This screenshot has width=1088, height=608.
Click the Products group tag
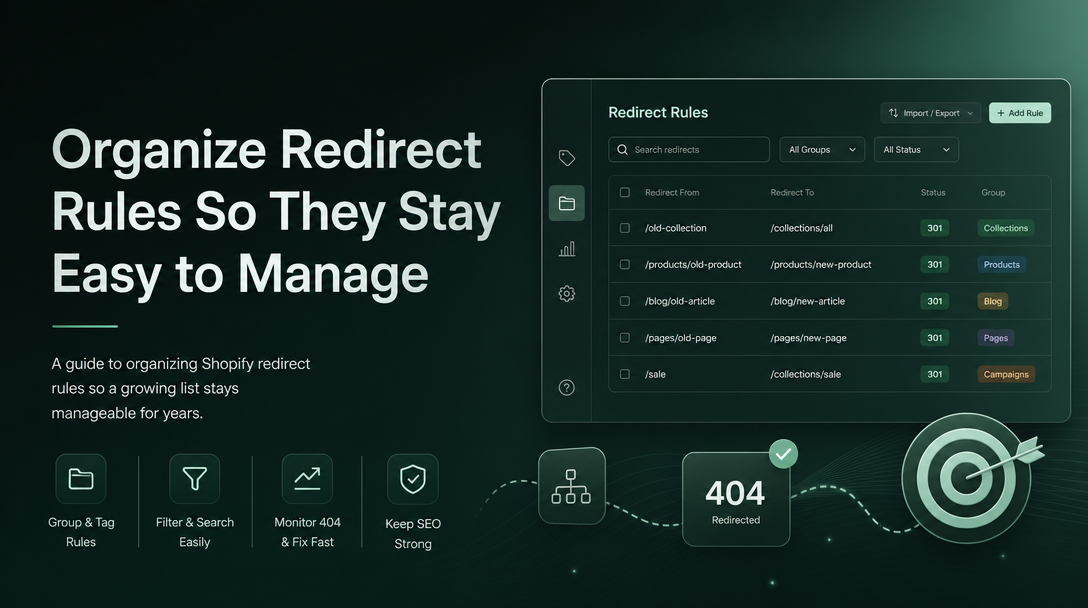point(1002,264)
